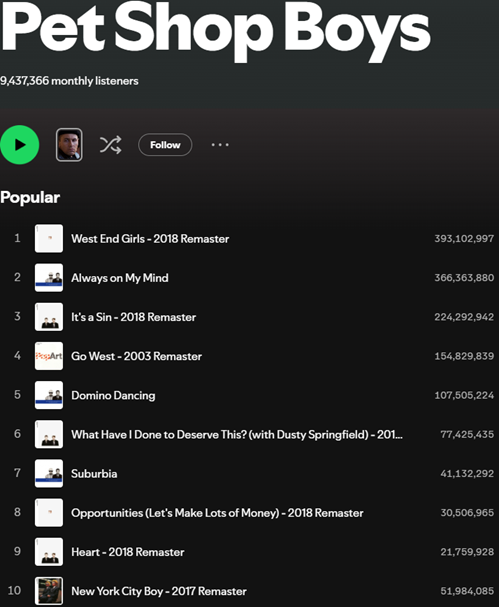Click track number 6 beside What Have I Done
499x607 pixels.
17,434
